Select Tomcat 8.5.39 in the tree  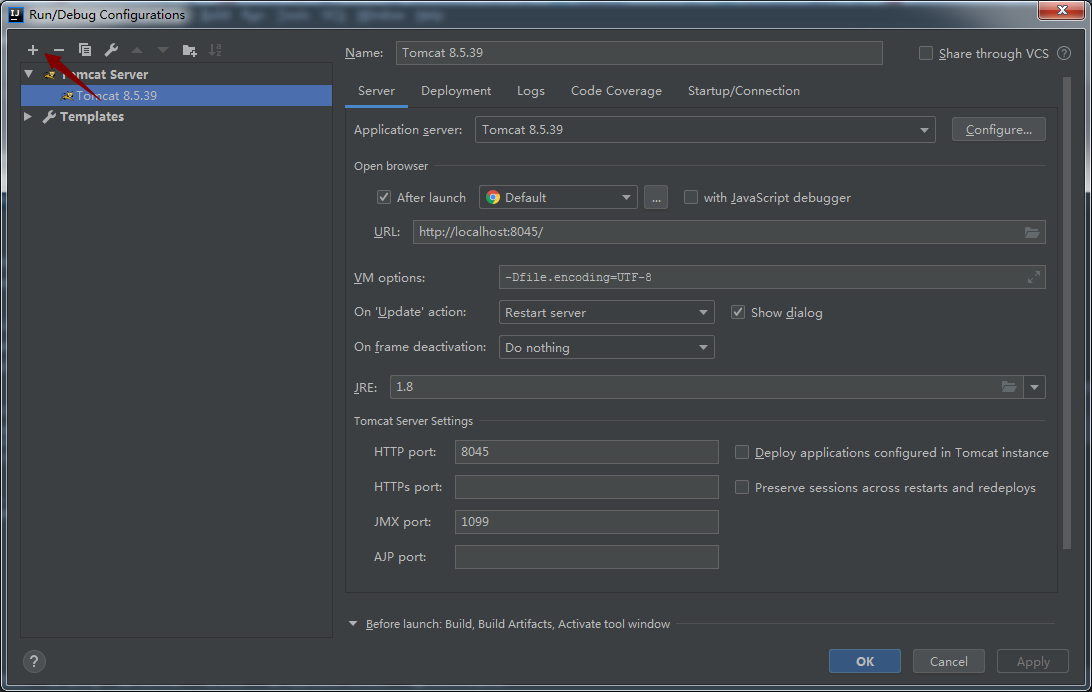coord(176,95)
